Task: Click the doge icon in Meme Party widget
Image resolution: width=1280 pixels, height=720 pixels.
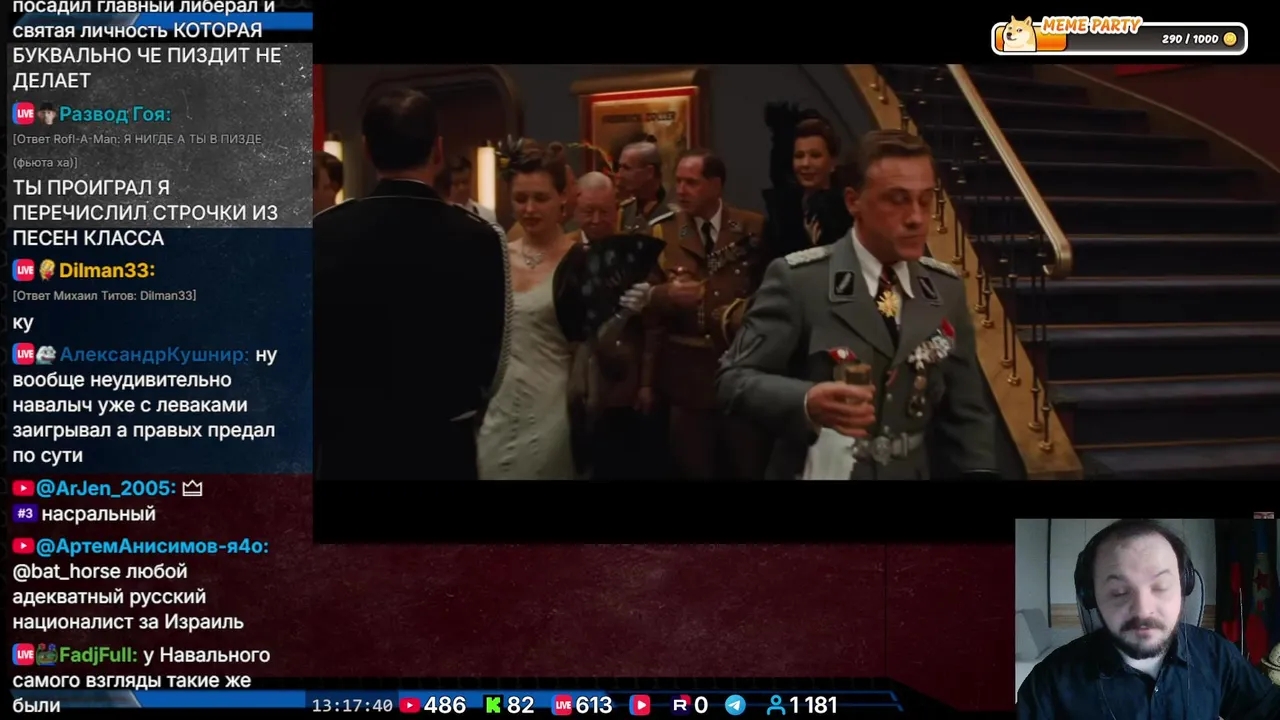Action: click(x=1019, y=34)
